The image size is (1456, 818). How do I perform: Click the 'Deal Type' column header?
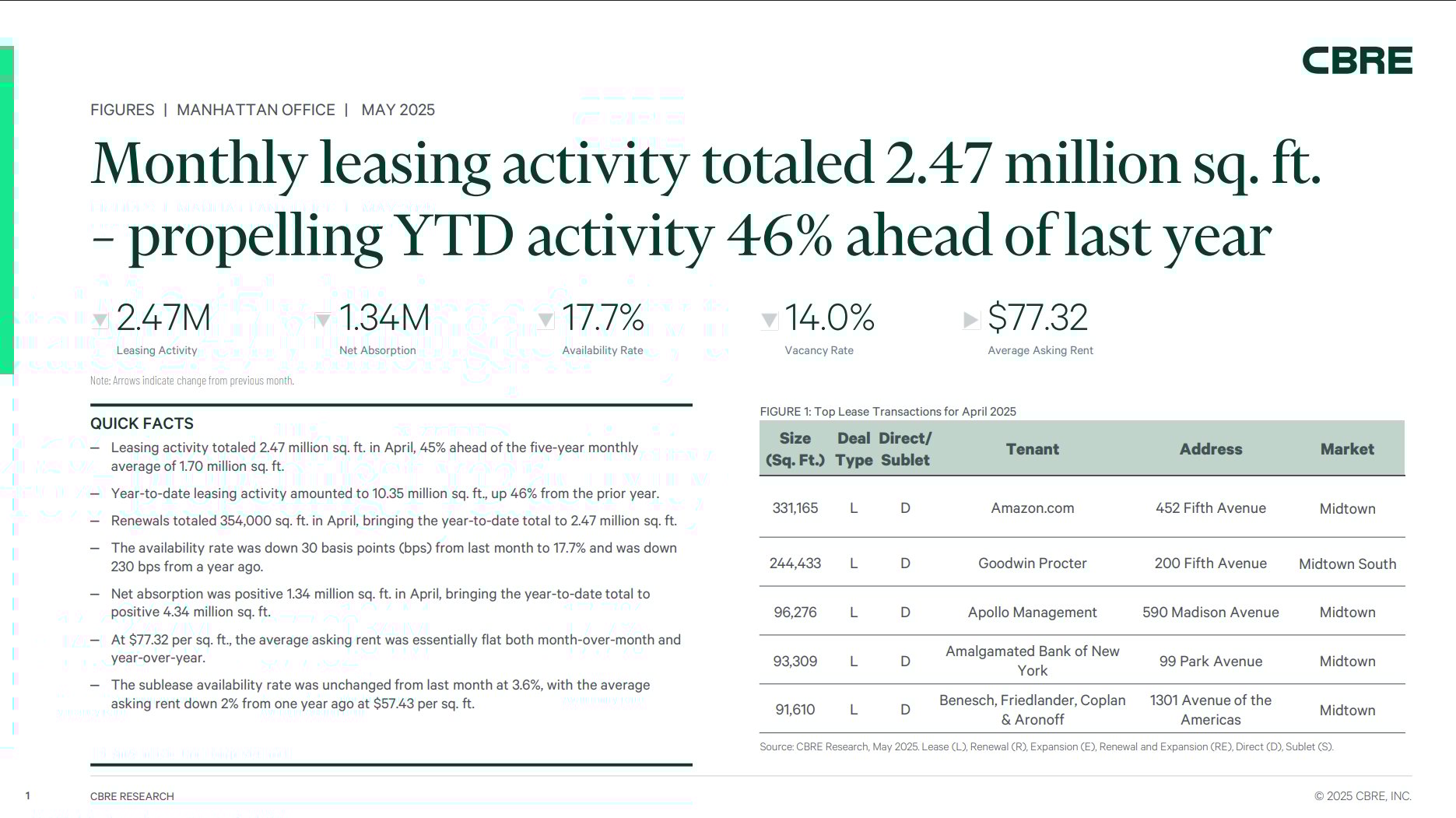pos(854,449)
